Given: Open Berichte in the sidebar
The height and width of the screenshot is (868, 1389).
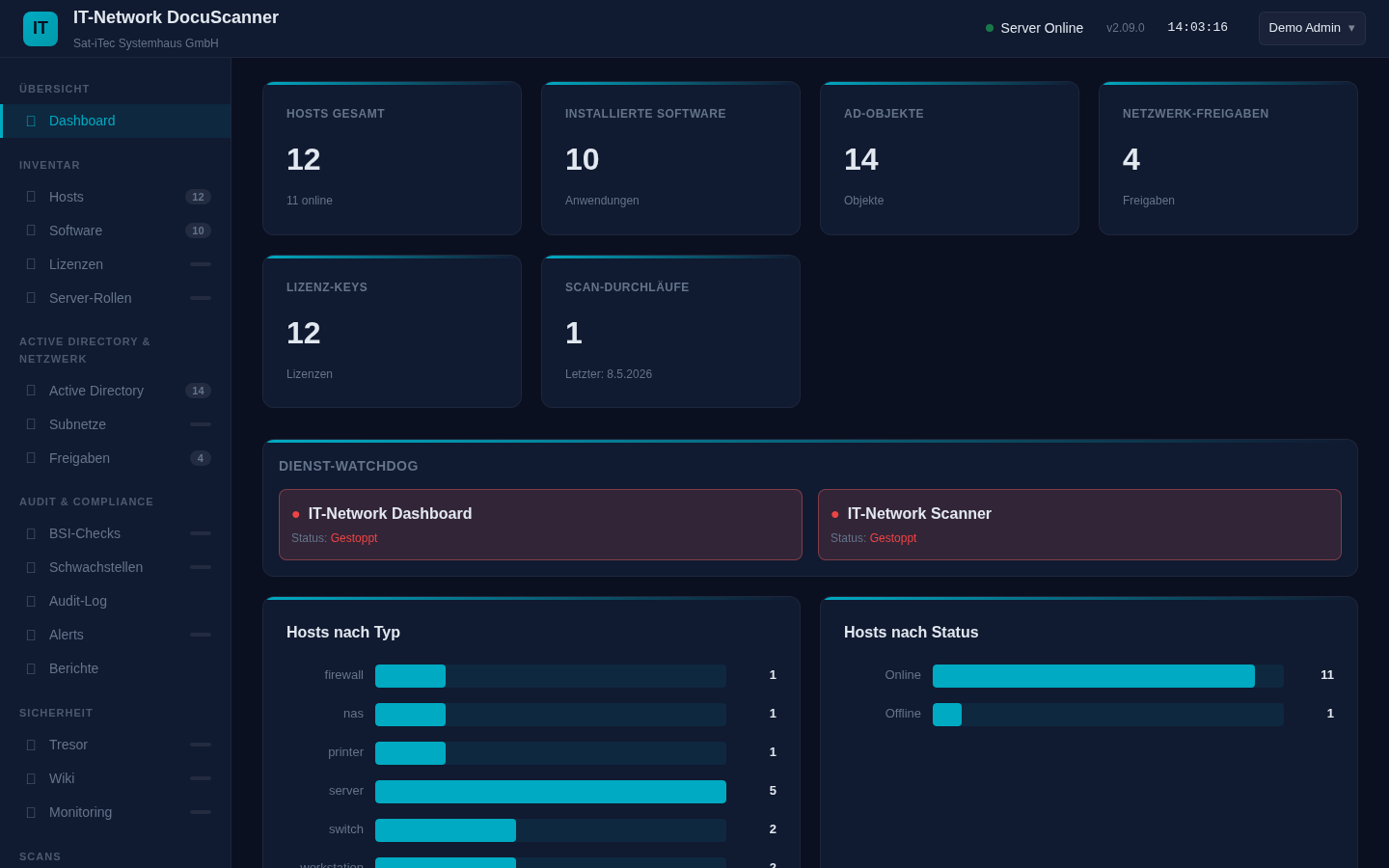Looking at the screenshot, I should tap(116, 668).
